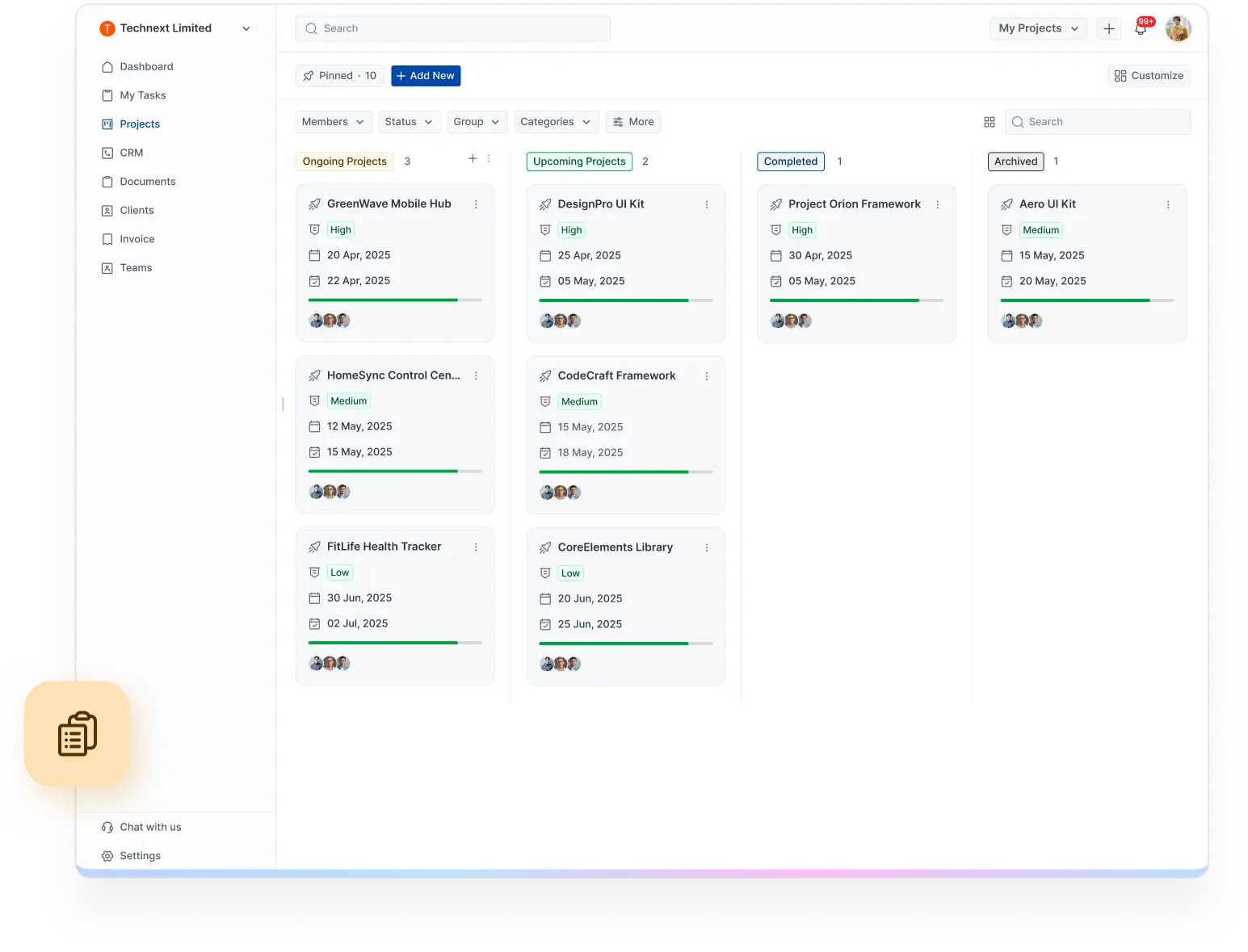Click the Low tag on CoreElements Library

571,573
